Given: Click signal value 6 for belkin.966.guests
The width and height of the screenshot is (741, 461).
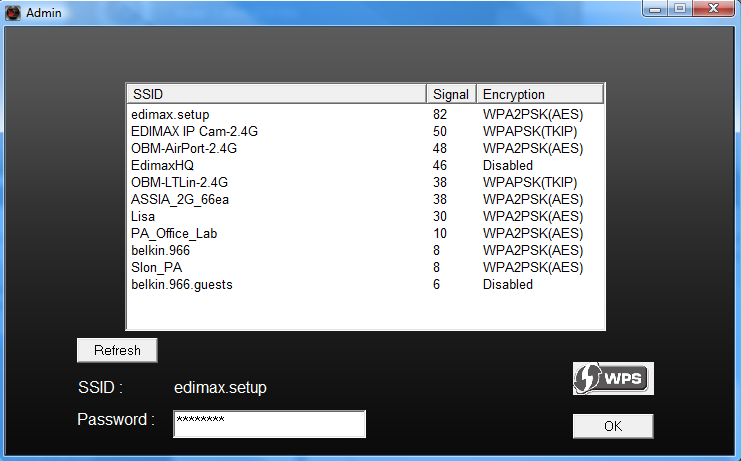Looking at the screenshot, I should [x=436, y=284].
